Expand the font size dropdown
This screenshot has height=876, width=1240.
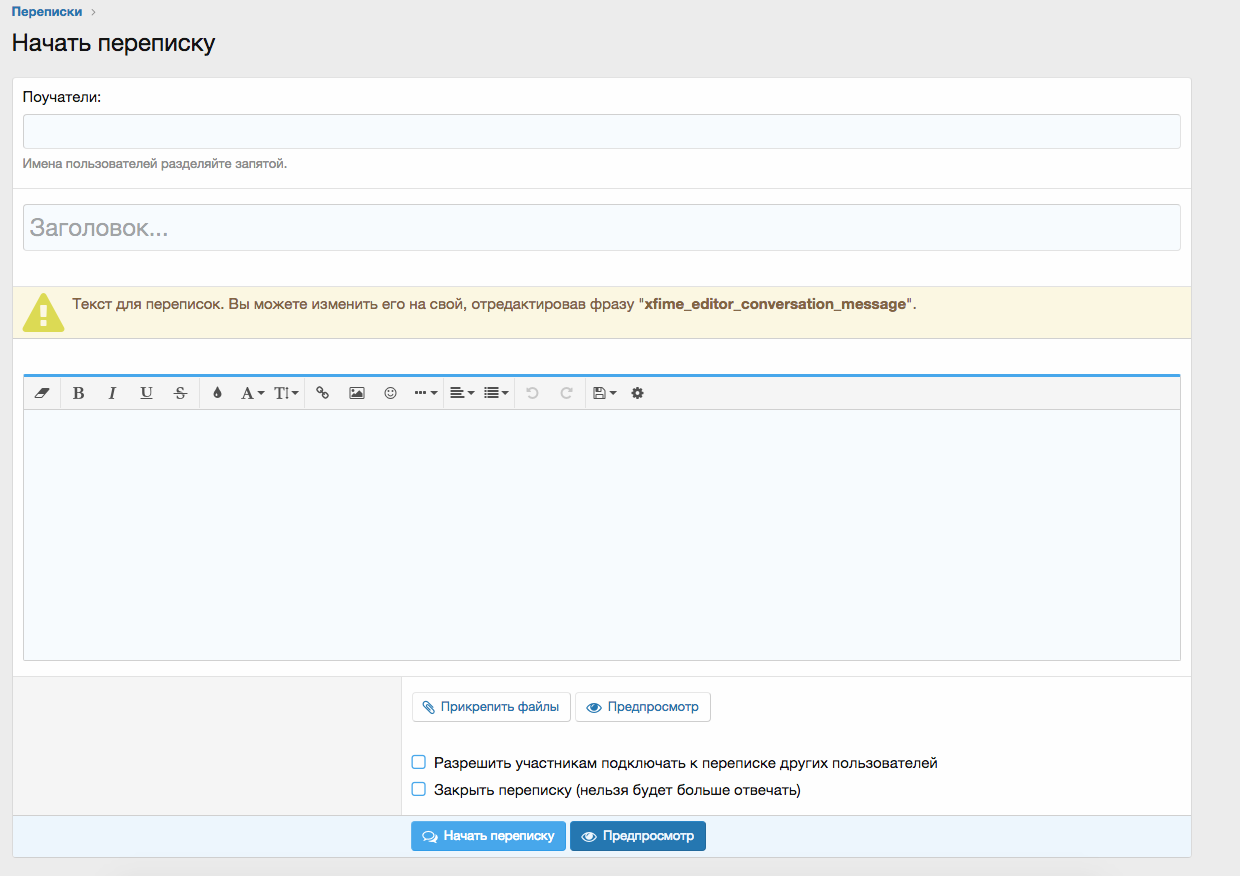[x=286, y=393]
